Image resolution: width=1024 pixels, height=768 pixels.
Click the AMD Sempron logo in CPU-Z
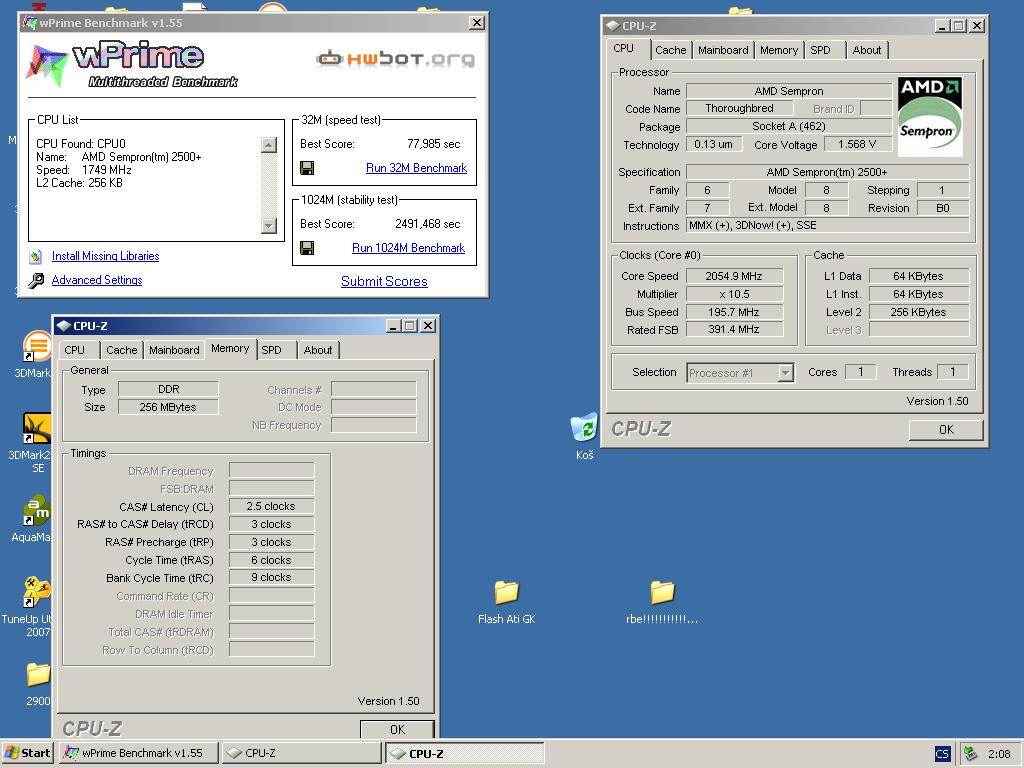click(x=930, y=116)
